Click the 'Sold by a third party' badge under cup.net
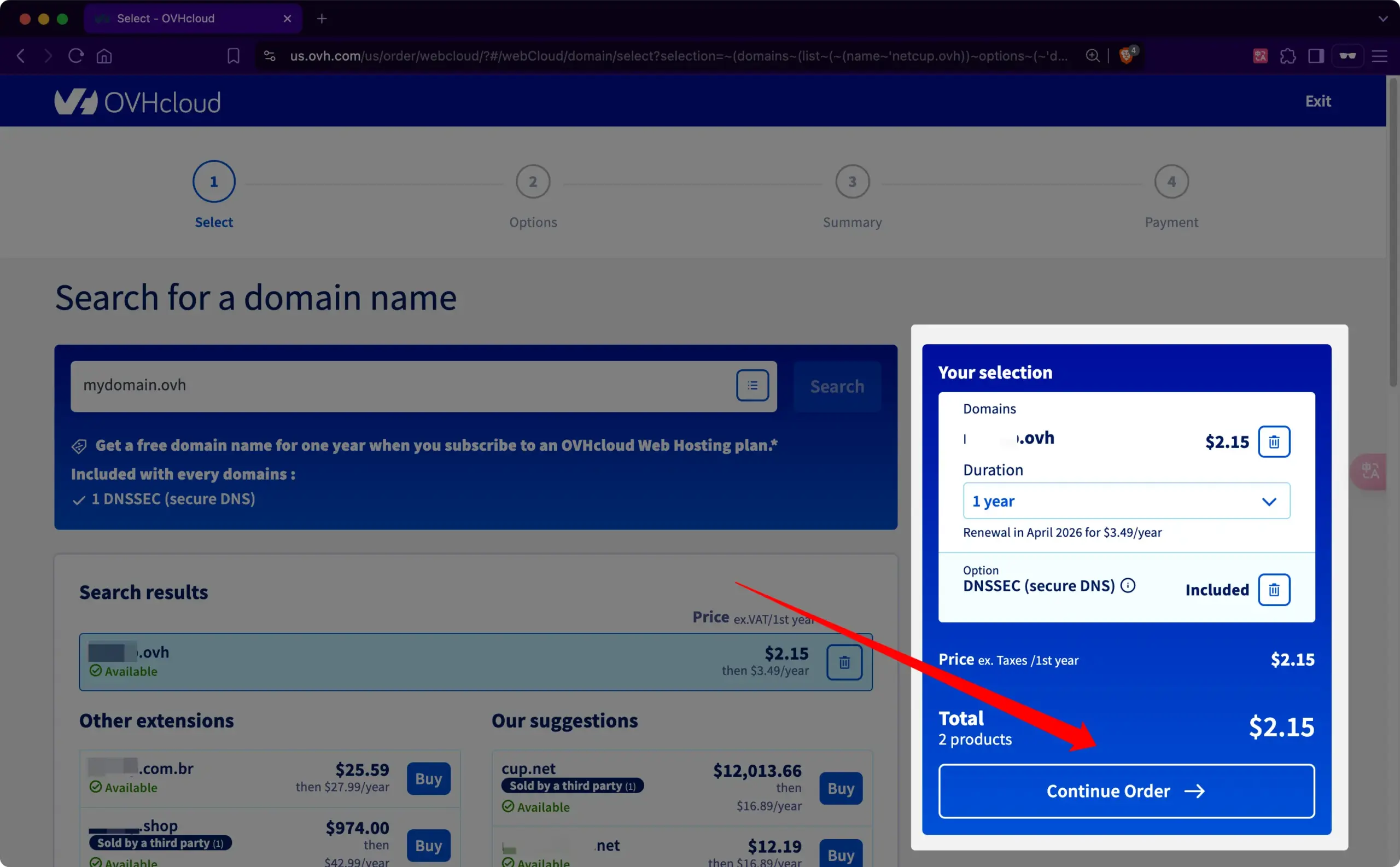The image size is (1400, 867). (572, 785)
